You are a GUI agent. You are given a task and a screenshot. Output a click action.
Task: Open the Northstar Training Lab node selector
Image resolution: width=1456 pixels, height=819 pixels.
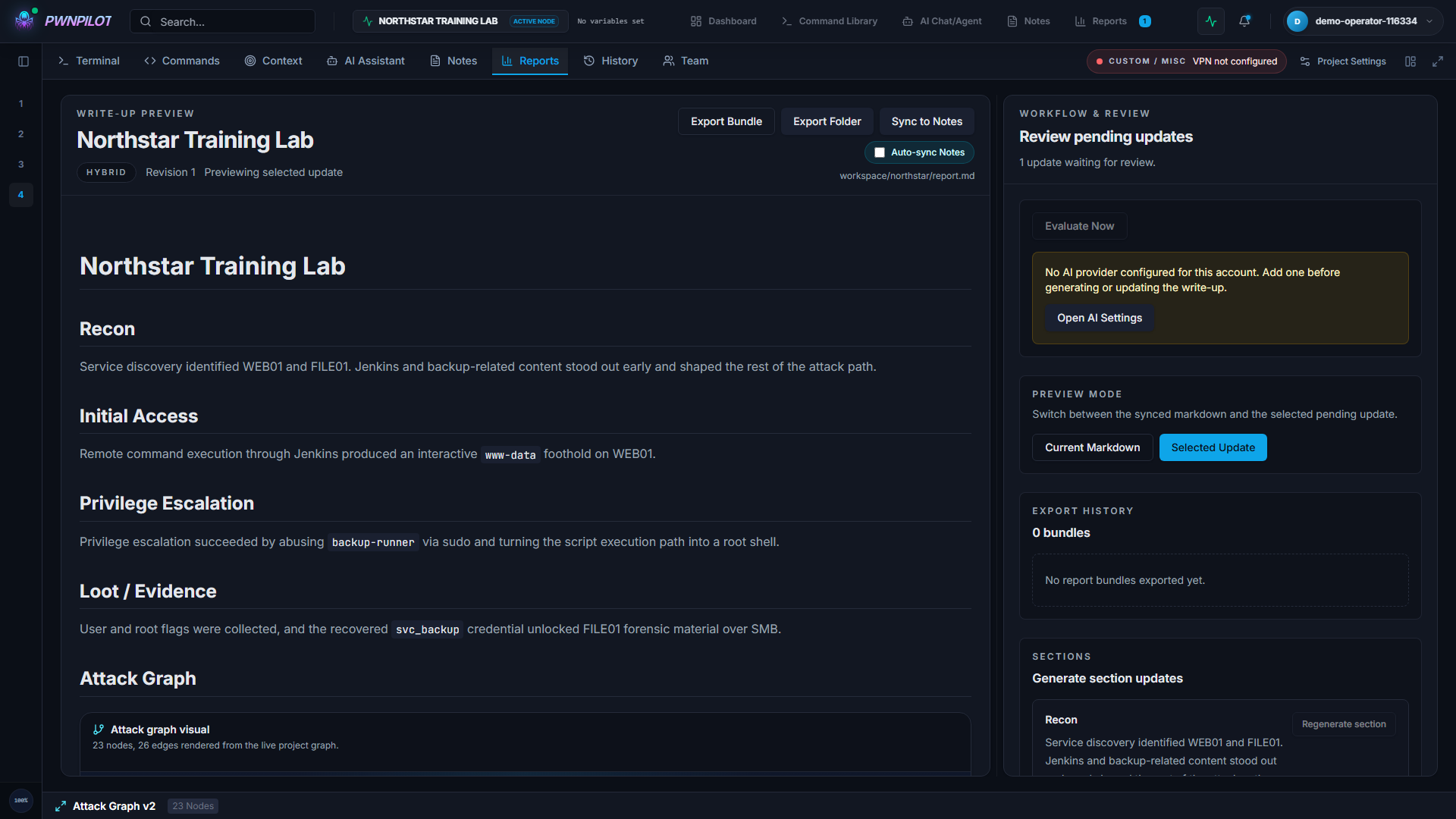point(460,21)
